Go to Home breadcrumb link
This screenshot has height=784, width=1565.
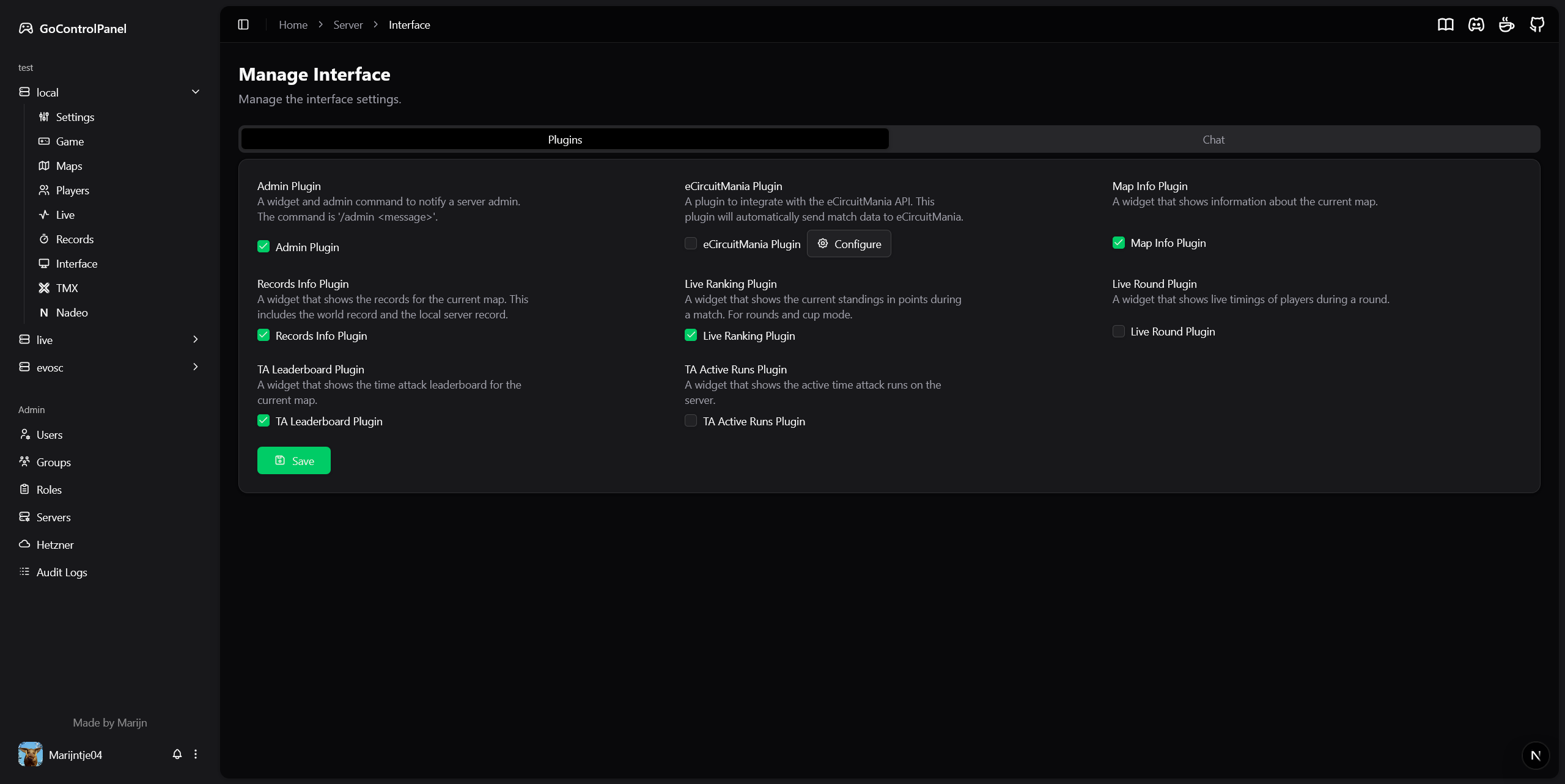[293, 24]
